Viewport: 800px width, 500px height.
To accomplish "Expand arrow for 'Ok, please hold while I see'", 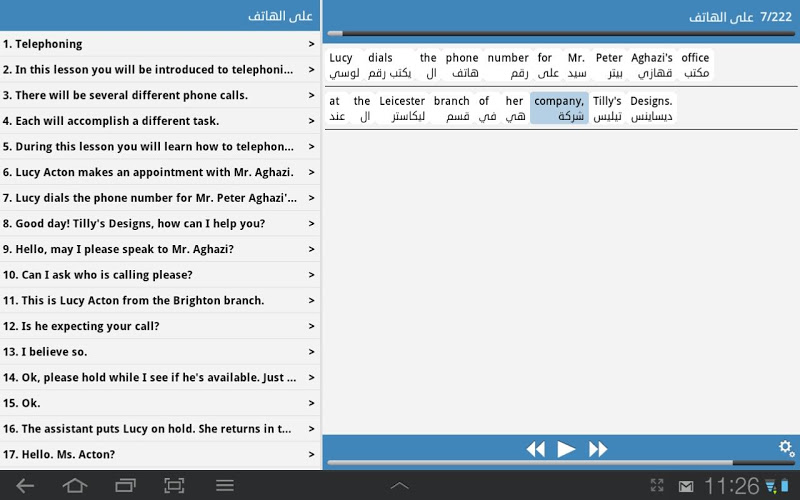I will point(311,378).
